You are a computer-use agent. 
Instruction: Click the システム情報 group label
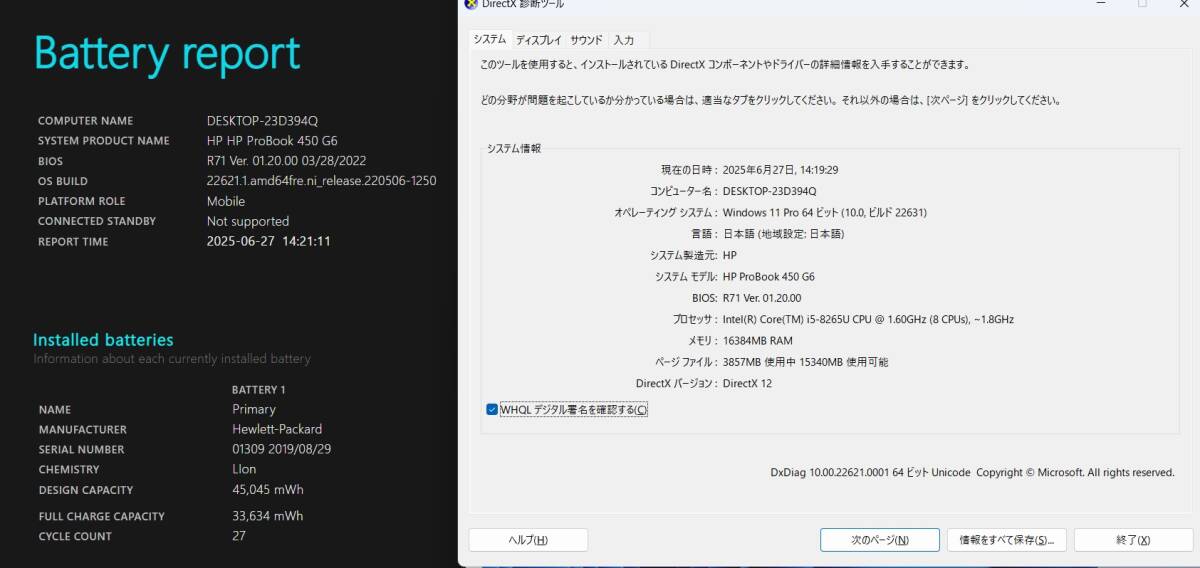pyautogui.click(x=514, y=148)
